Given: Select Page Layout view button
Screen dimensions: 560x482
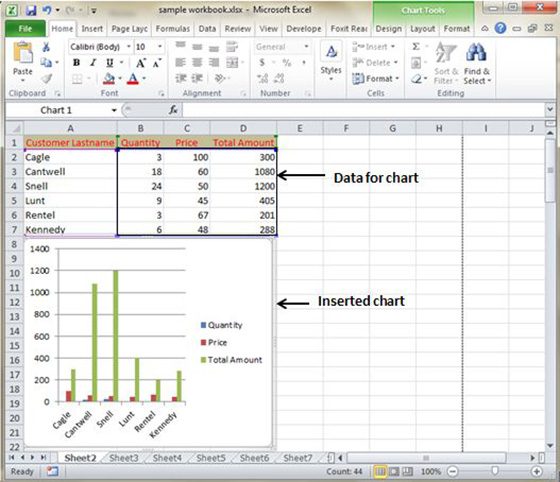Looking at the screenshot, I should coord(394,472).
